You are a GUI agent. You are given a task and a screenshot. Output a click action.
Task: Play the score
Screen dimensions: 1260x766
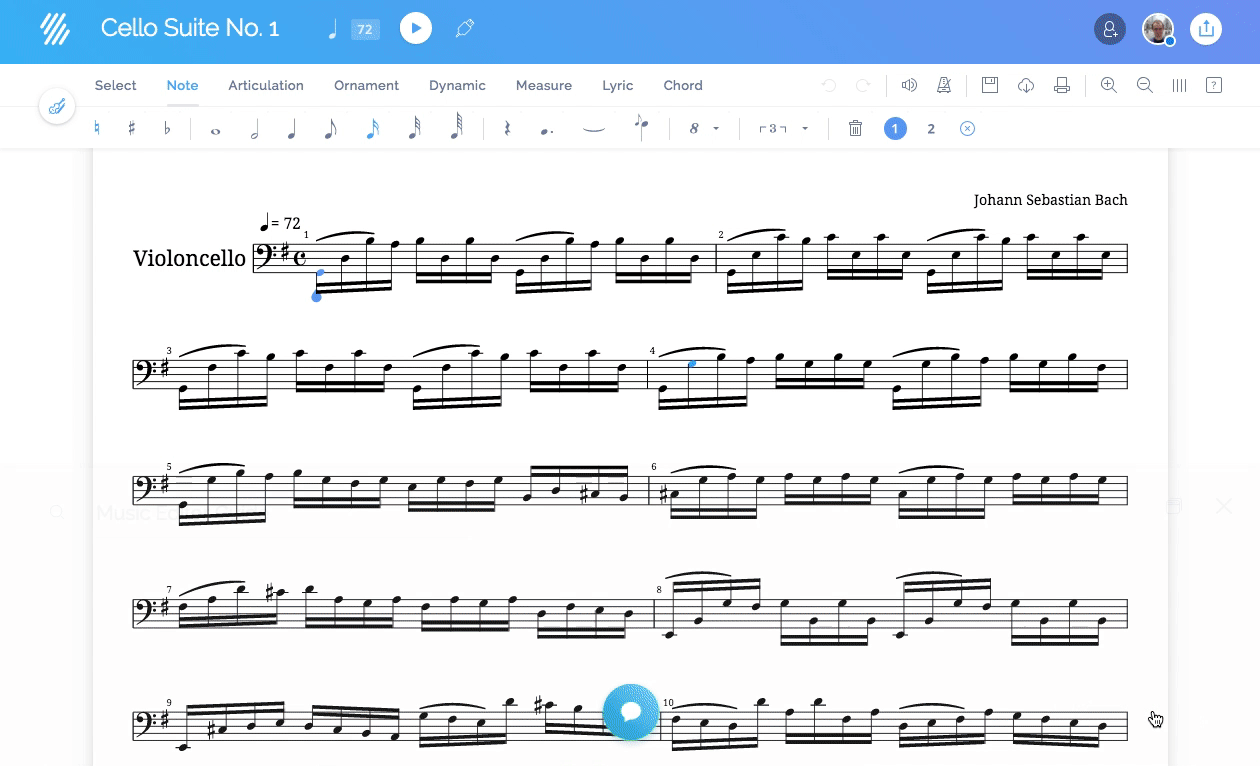tap(416, 29)
